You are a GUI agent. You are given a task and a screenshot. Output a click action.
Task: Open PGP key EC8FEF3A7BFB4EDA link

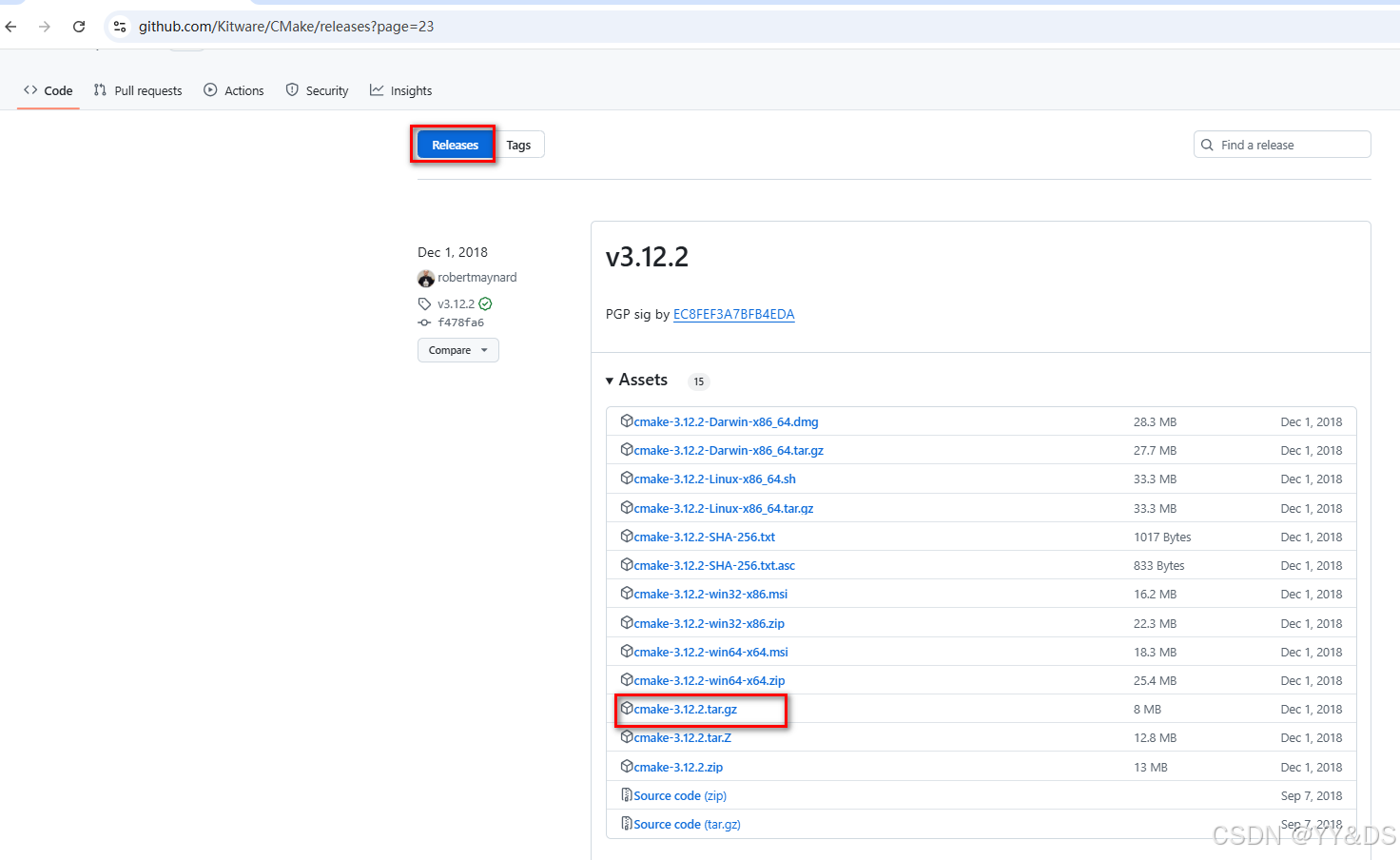click(x=733, y=314)
